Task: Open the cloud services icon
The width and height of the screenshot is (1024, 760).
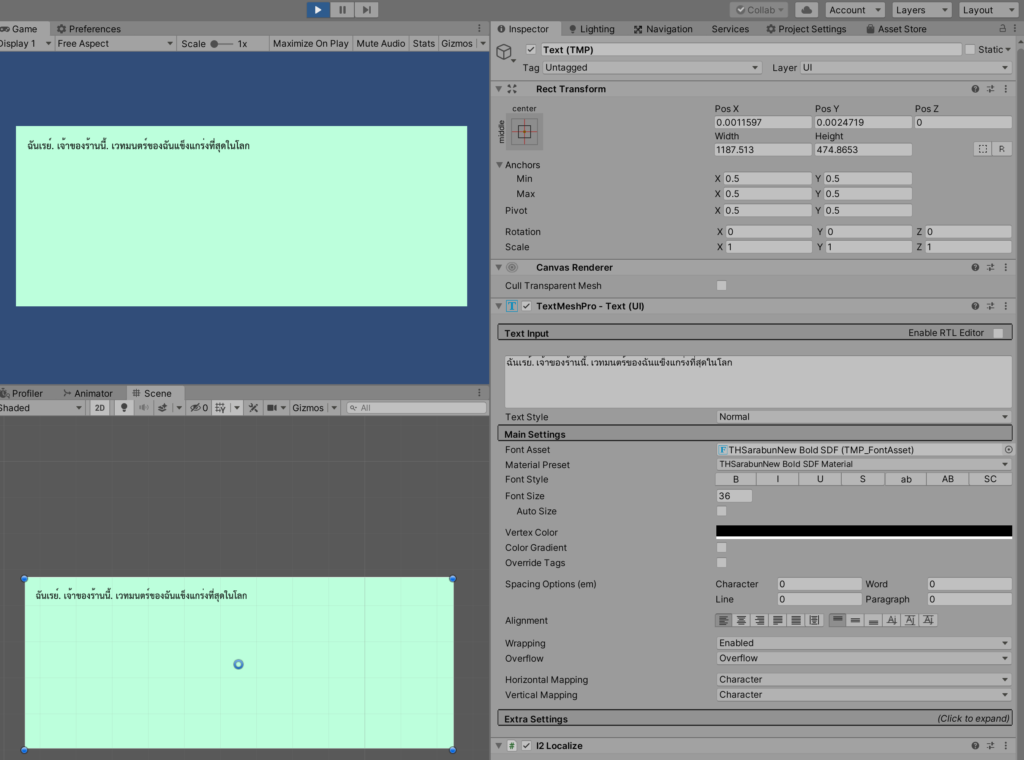Action: (807, 10)
